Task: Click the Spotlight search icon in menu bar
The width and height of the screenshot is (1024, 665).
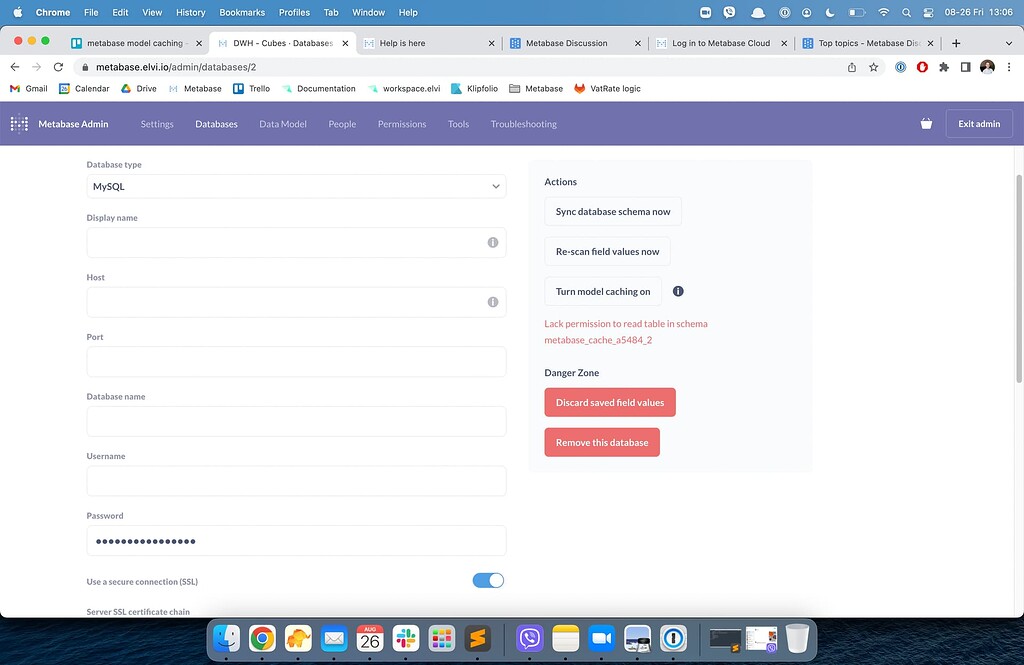Action: [904, 12]
